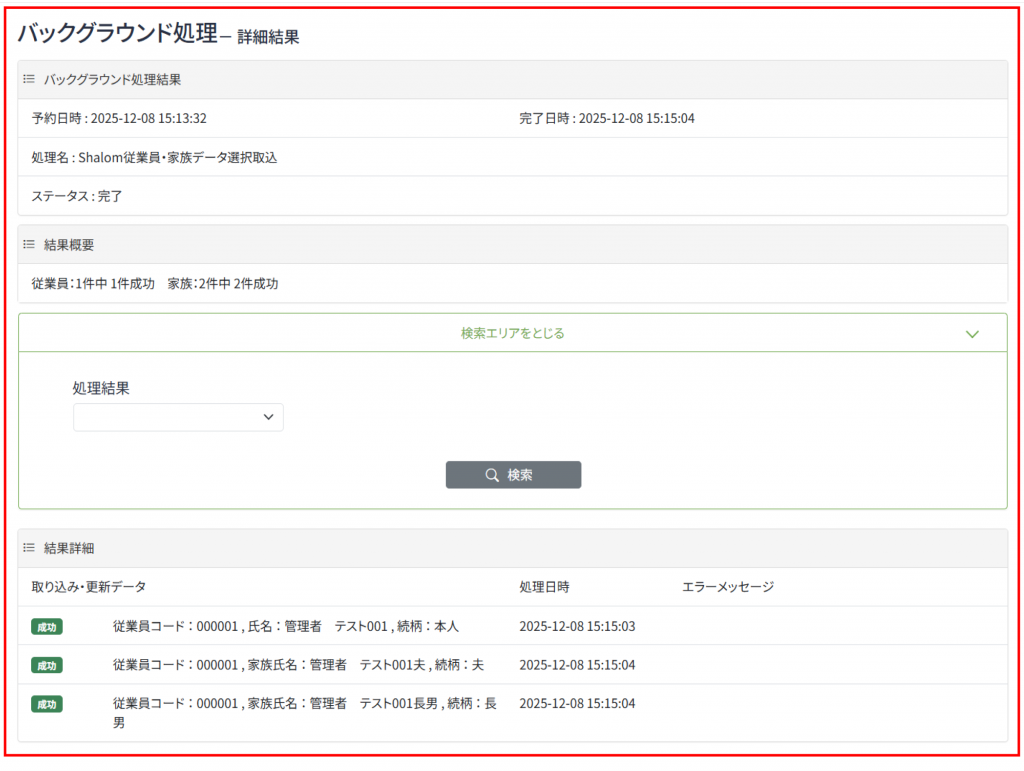This screenshot has width=1024, height=771.
Task: Click 成功 badge on the 続柄：本人 row
Action: (47, 627)
